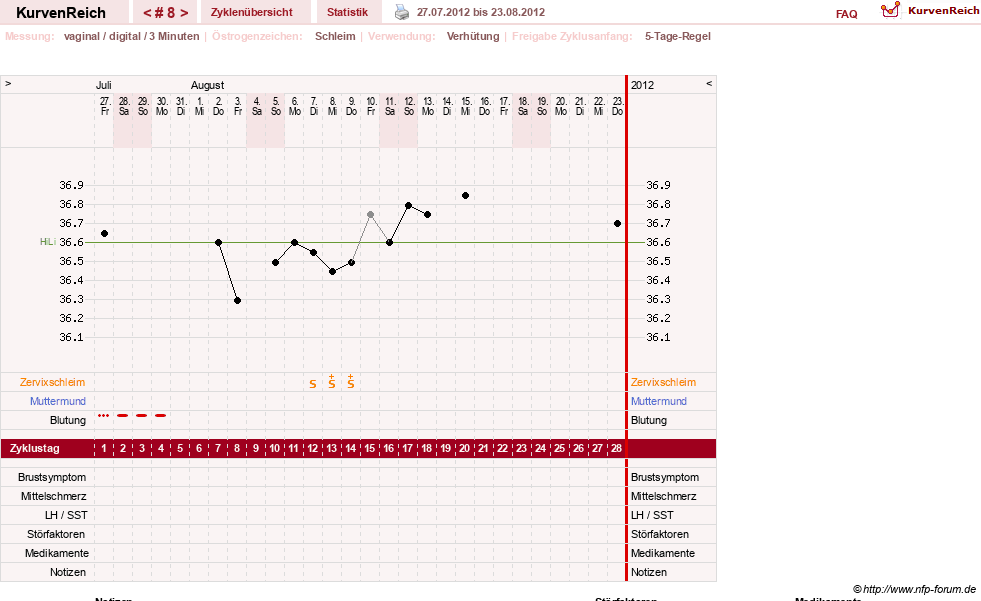Click the right-side Störfaktoren label
This screenshot has width=981, height=601.
[660, 534]
